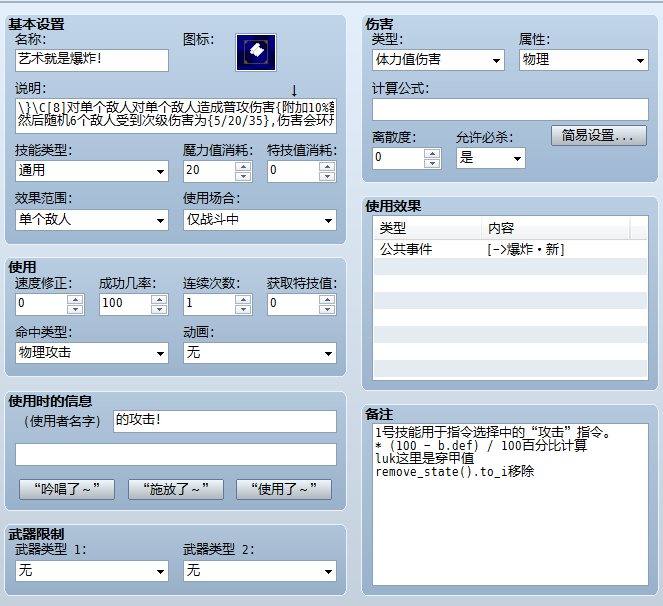Viewport: 663px width, 606px height.
Task: Increase 获取特技值 with the up arrow
Action: pos(327,299)
